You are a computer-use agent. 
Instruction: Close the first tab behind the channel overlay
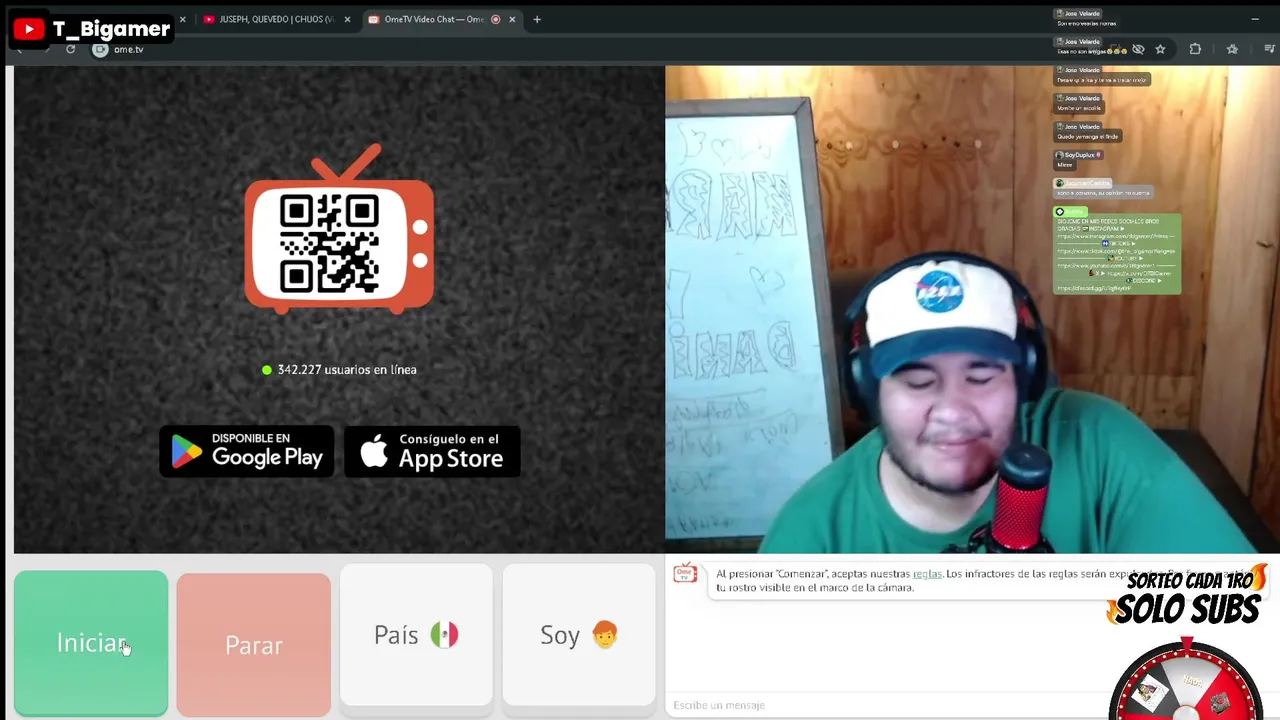click(x=182, y=19)
